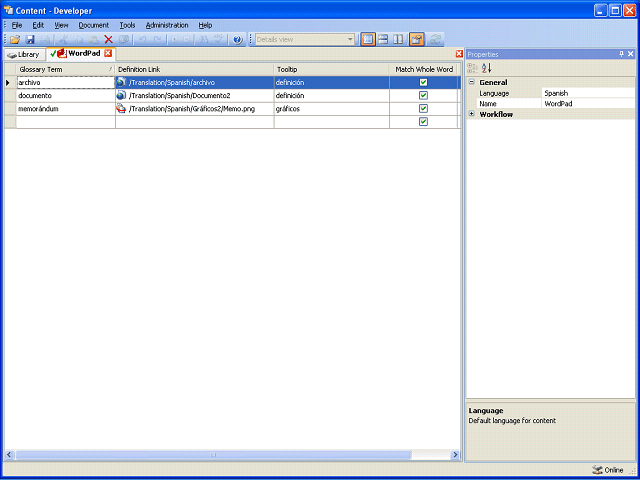
Task: Click the Categorized view icon in Properties
Action: coord(472,68)
